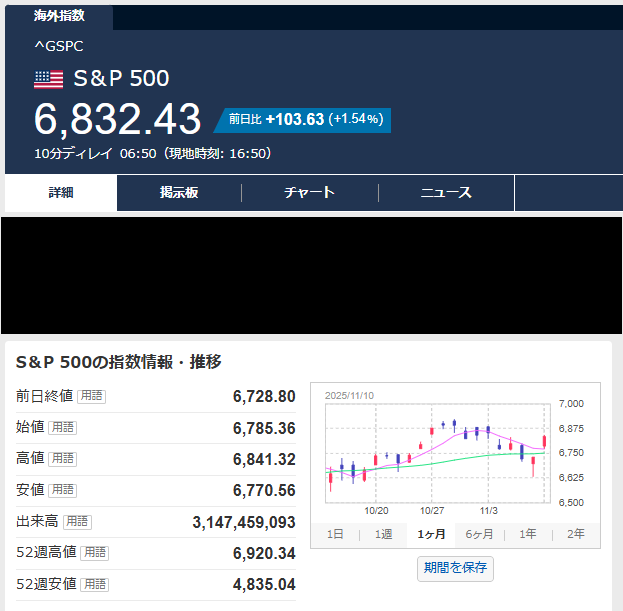The width and height of the screenshot is (623, 611).
Task: Open the 用語 glossary for 高値
Action: click(x=63, y=458)
